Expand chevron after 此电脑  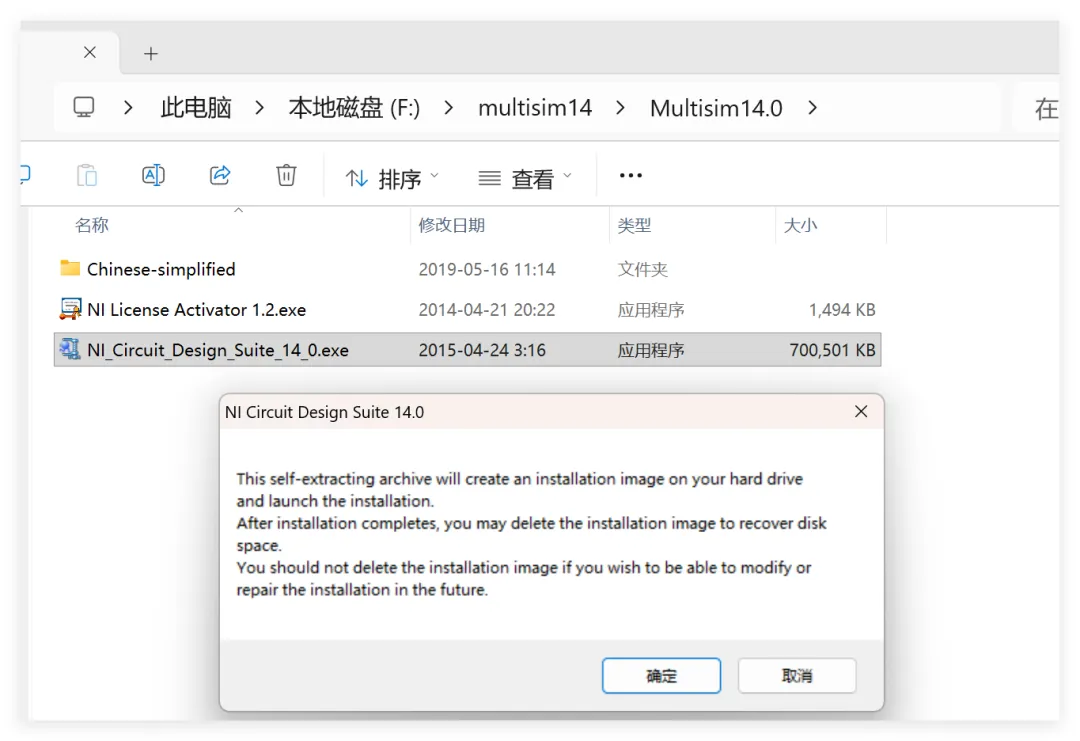[x=260, y=107]
